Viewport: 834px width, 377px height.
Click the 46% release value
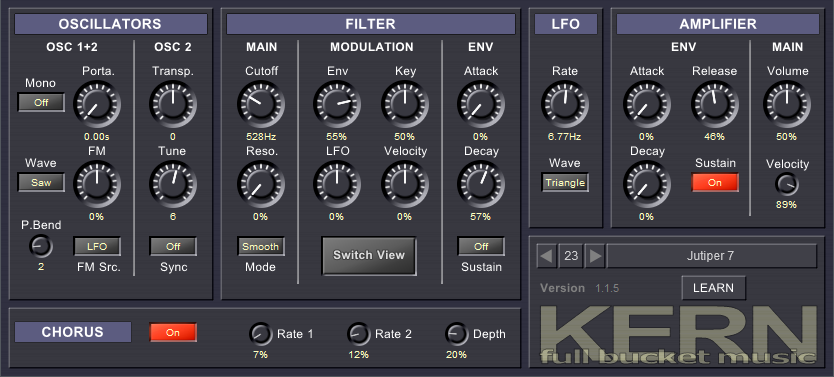tap(714, 137)
